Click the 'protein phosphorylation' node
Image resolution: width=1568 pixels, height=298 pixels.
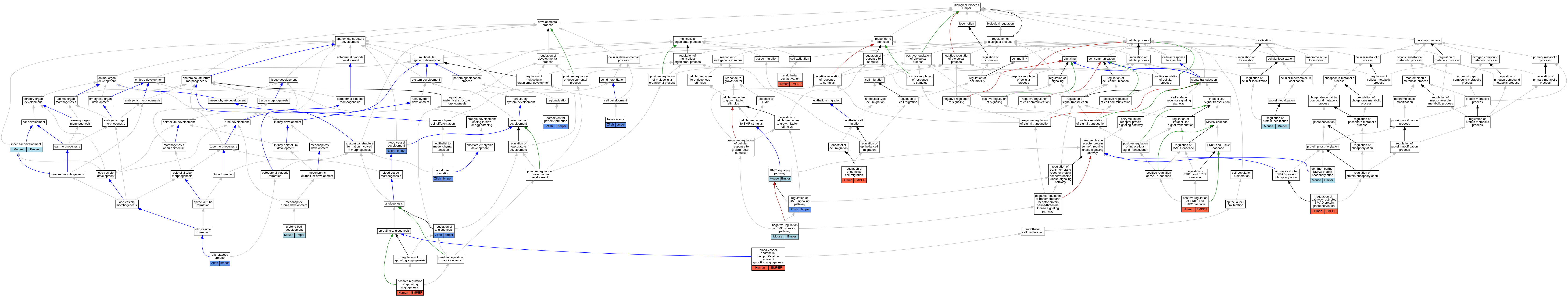[x=1323, y=147]
